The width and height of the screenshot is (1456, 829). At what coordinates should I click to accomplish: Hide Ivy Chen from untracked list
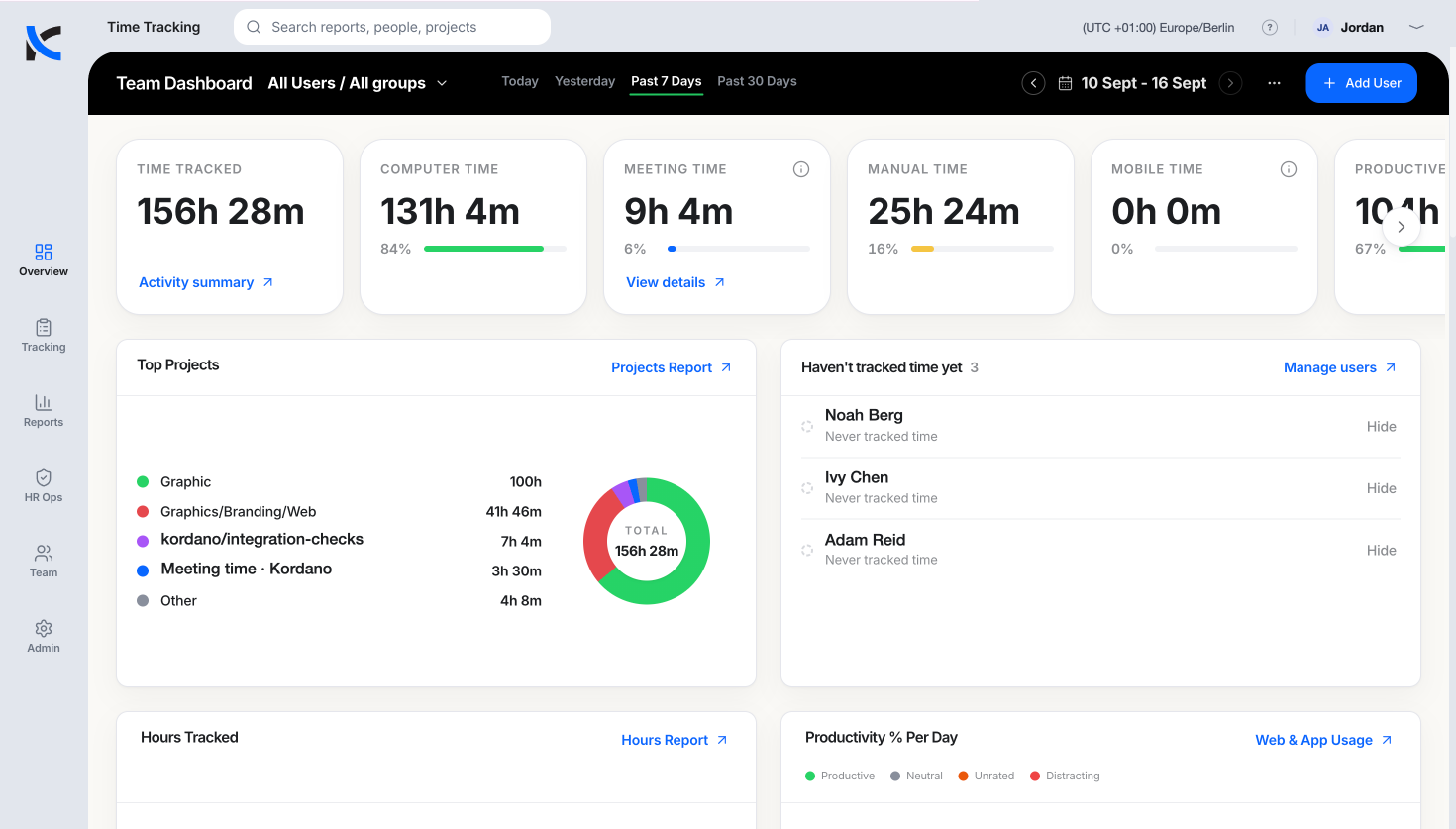click(1381, 488)
